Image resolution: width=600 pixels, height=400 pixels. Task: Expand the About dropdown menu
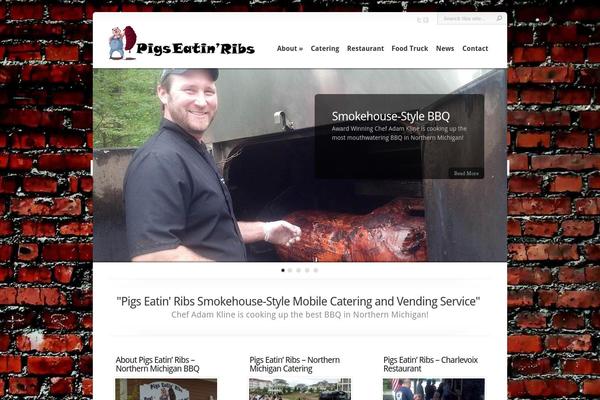pyautogui.click(x=290, y=49)
